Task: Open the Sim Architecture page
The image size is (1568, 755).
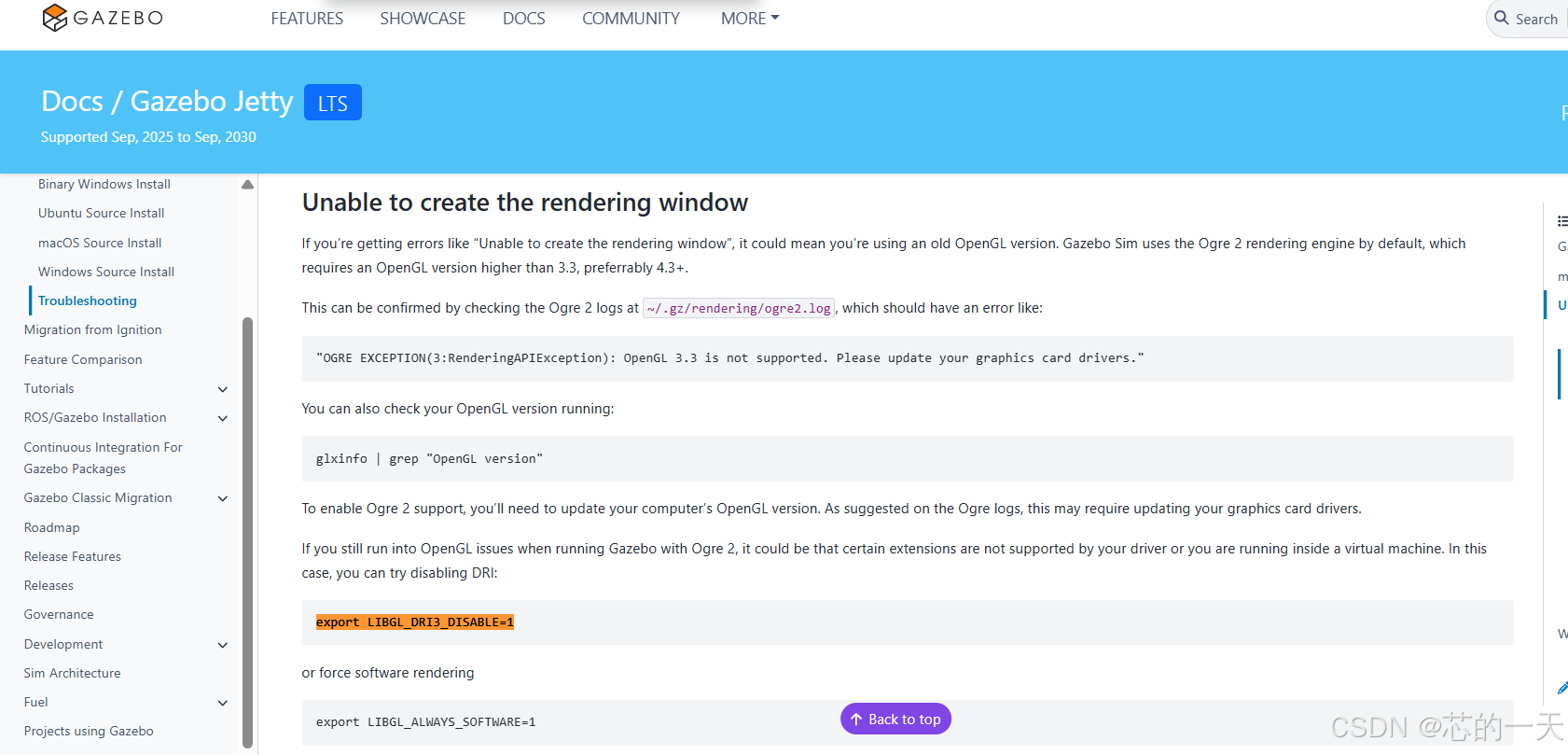Action: coord(73,673)
